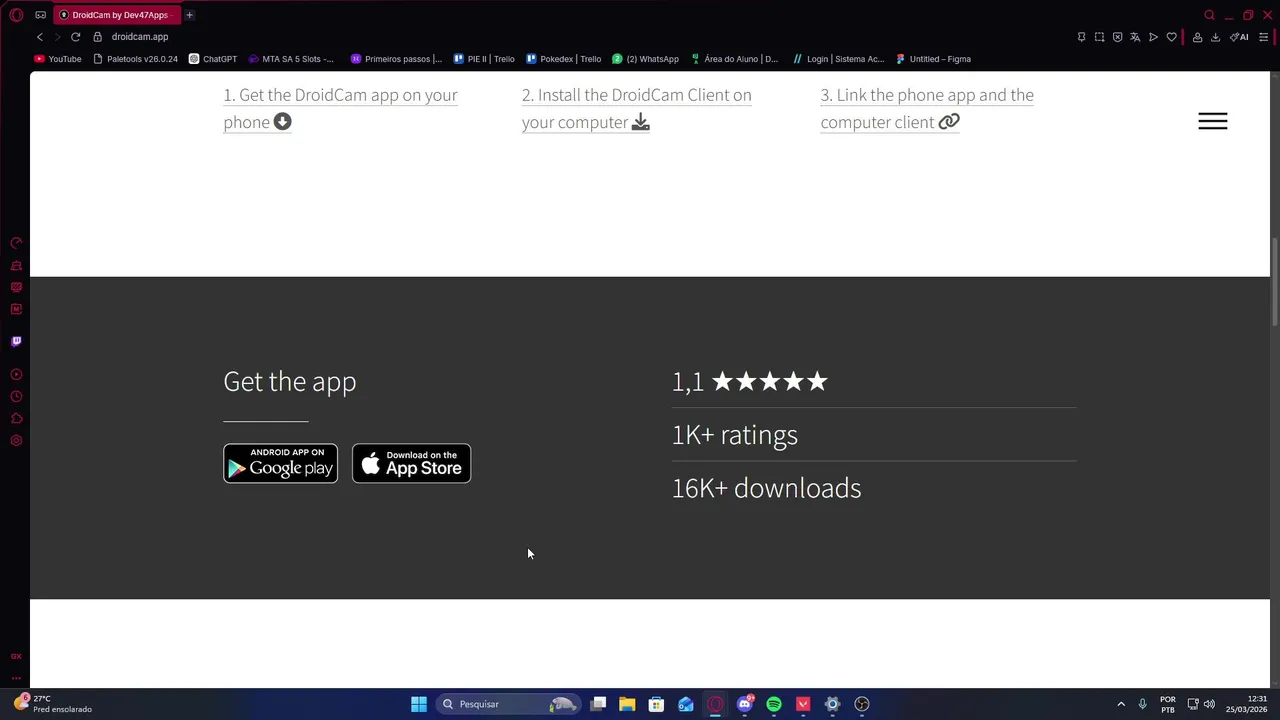Image resolution: width=1280 pixels, height=720 pixels.
Task: Open the page translate icon
Action: [1135, 37]
